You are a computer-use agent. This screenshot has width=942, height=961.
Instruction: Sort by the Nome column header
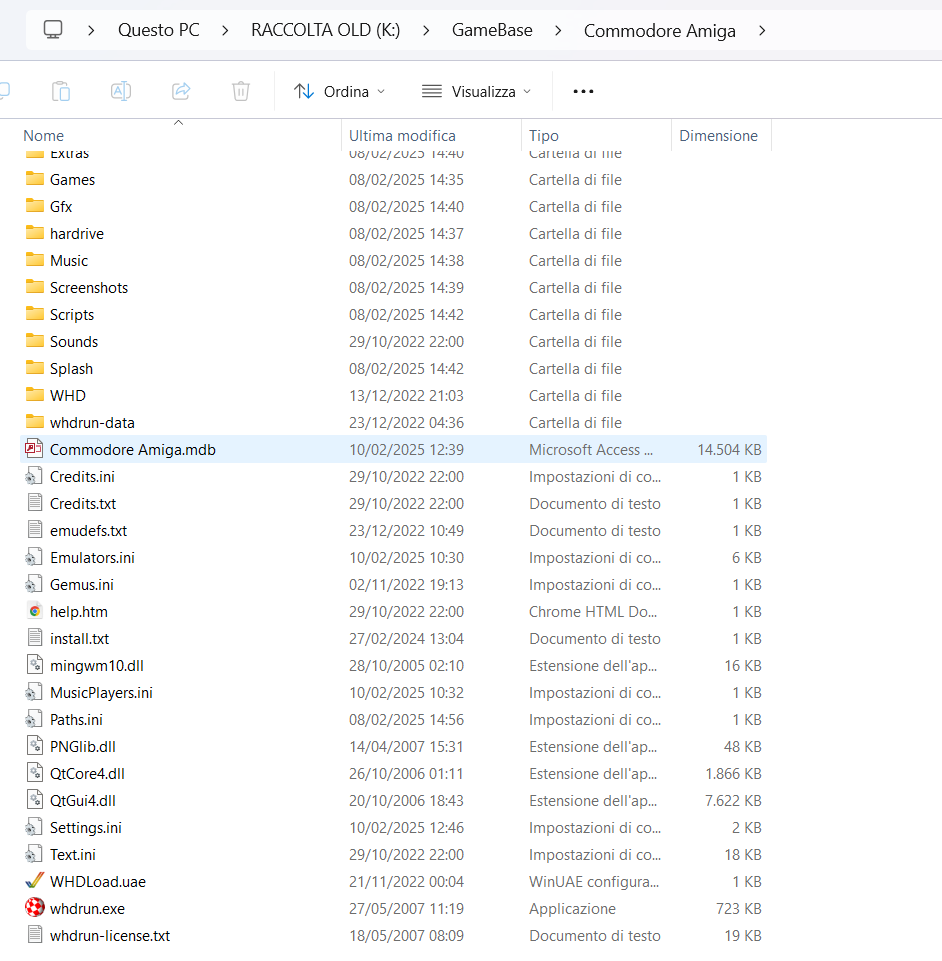pos(44,135)
